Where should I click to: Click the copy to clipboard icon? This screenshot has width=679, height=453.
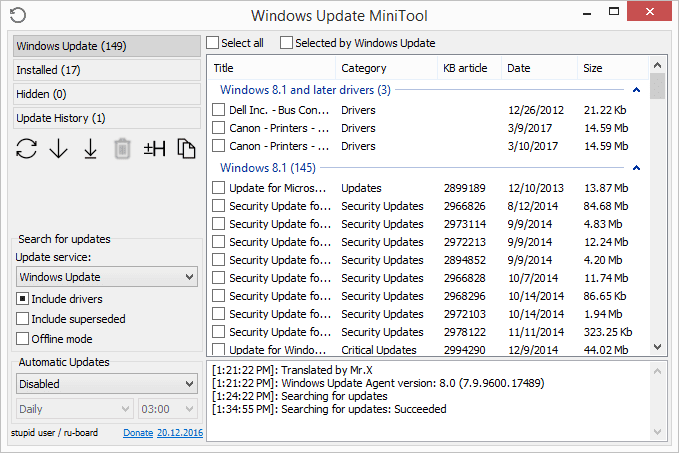pos(186,149)
